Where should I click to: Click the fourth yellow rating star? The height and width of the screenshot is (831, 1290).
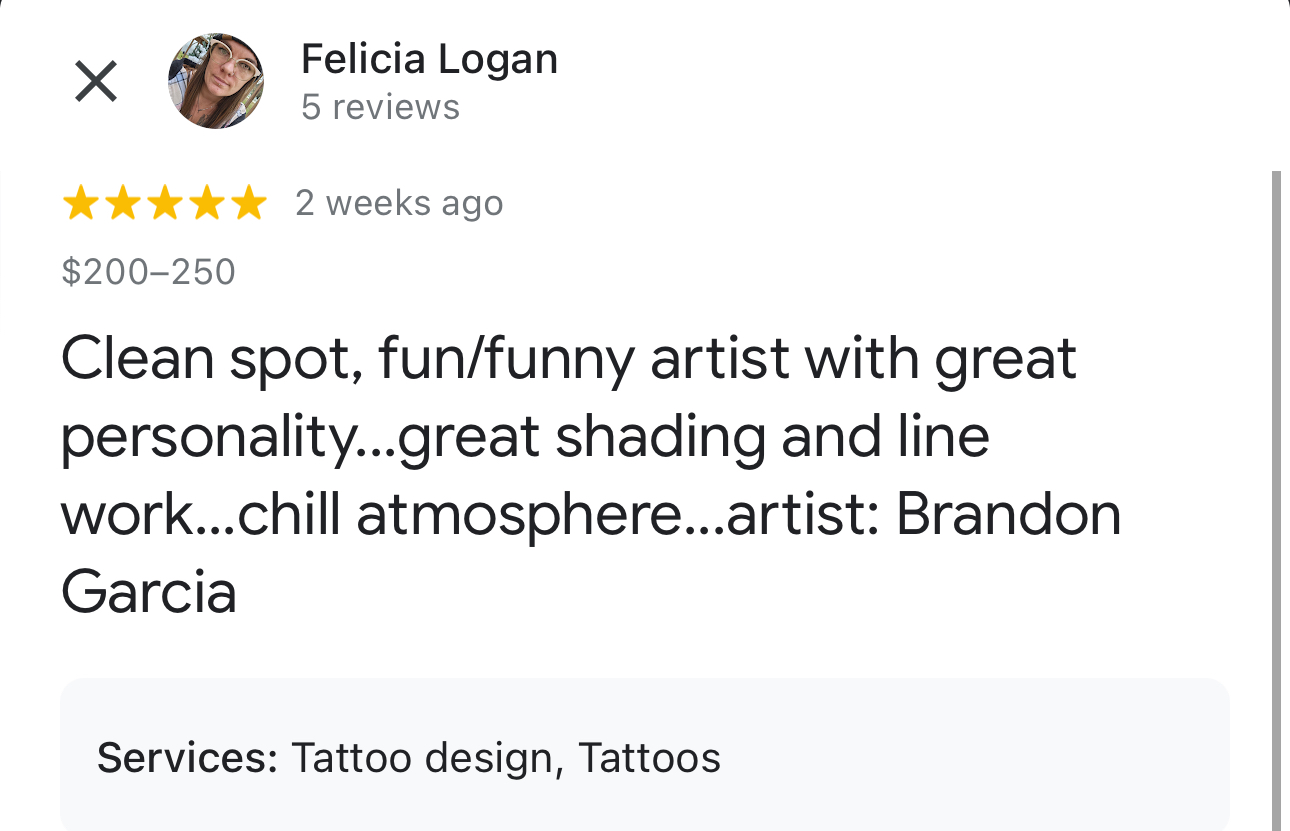coord(206,204)
